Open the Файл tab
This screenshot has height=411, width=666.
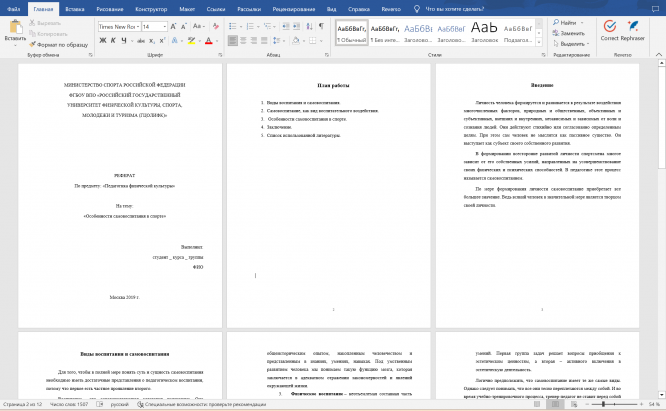pos(14,9)
